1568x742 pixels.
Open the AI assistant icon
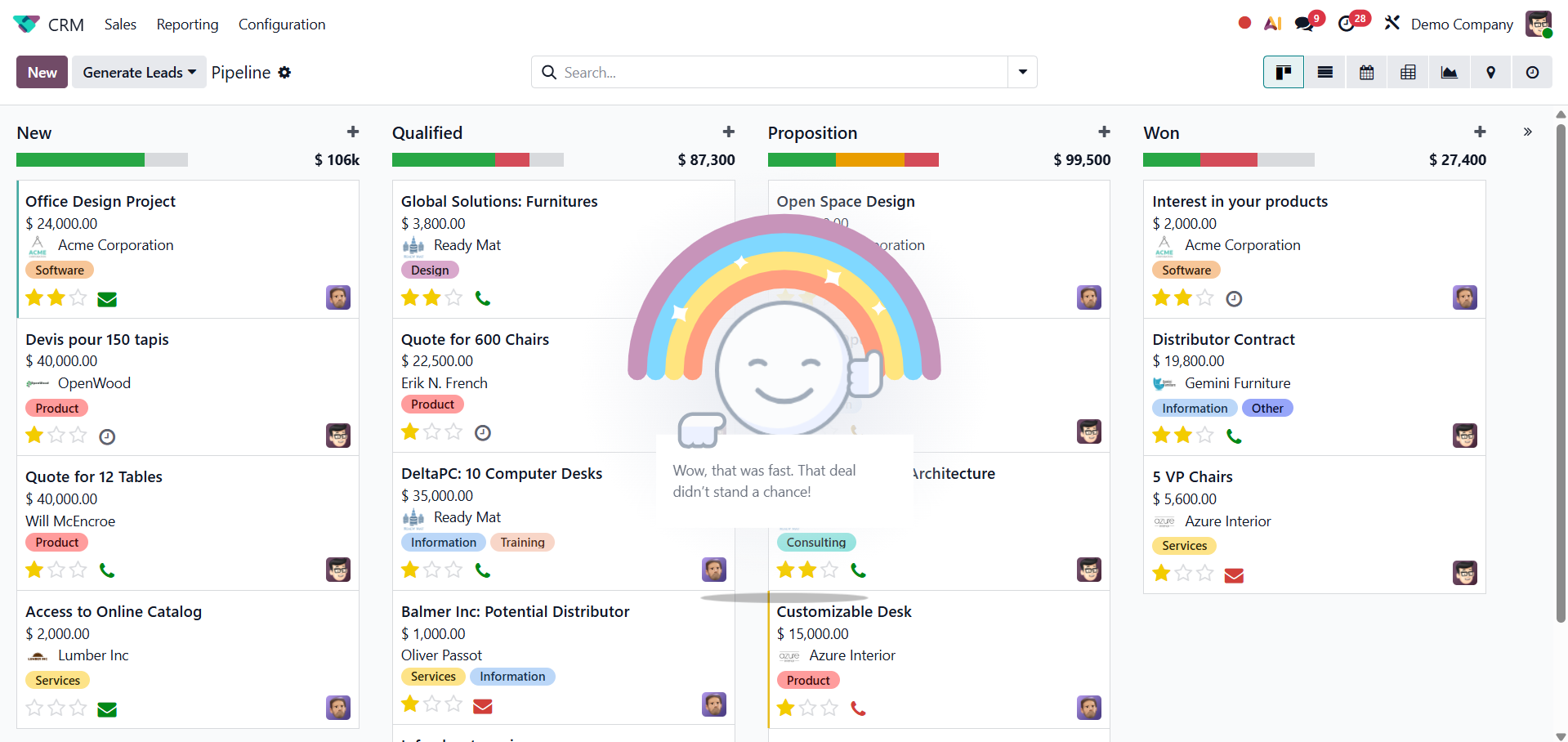(1272, 24)
